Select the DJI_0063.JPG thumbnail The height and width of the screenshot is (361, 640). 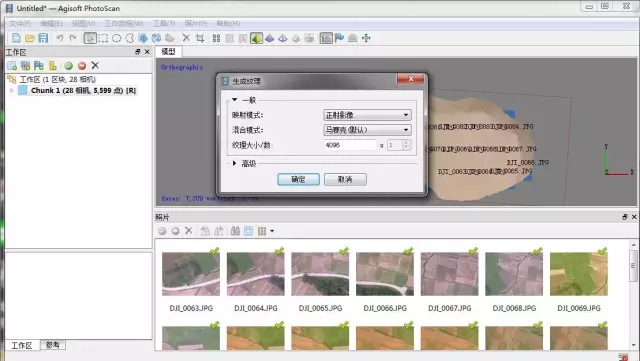191,274
